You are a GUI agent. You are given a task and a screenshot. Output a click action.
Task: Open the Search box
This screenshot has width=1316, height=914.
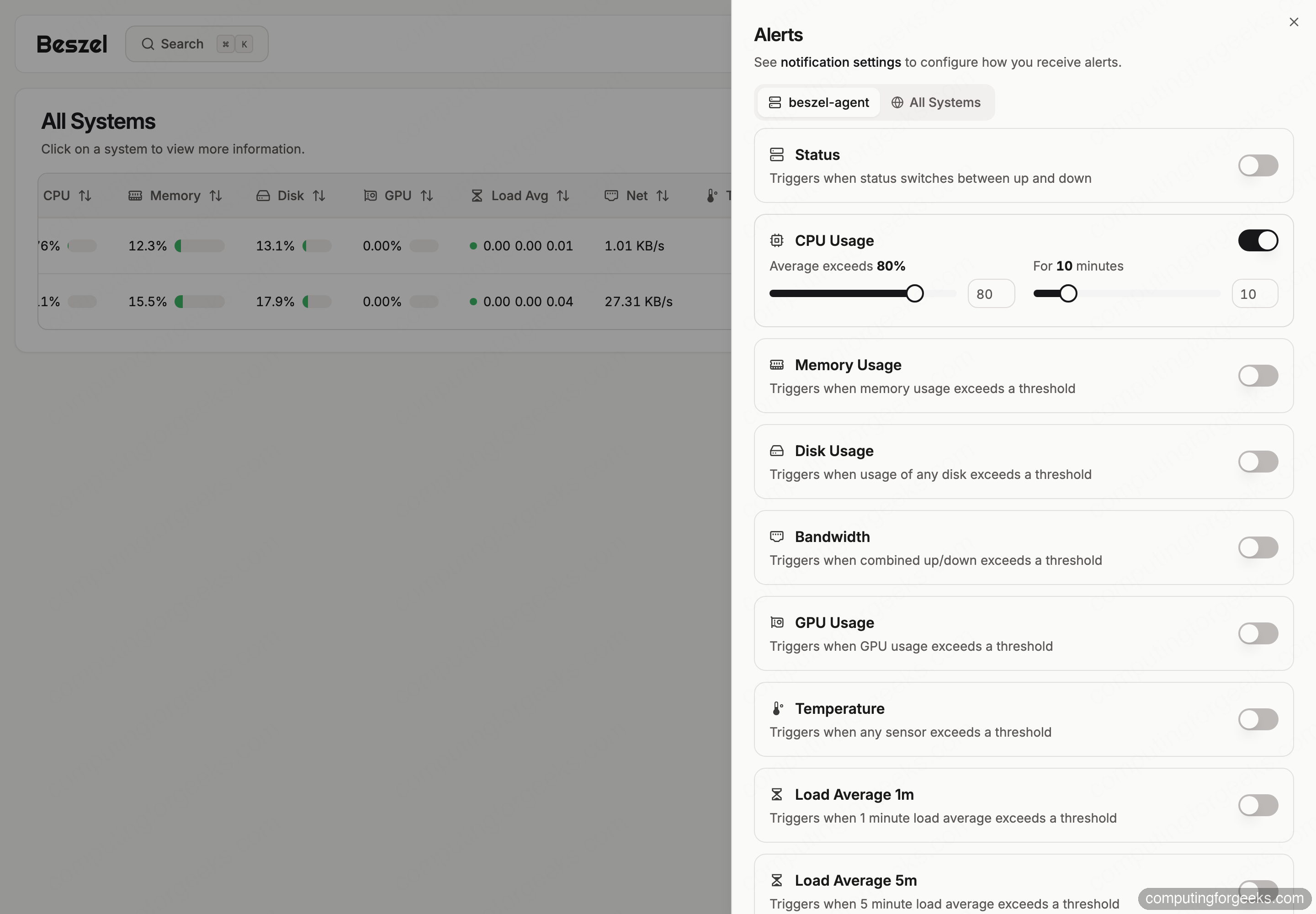point(196,44)
